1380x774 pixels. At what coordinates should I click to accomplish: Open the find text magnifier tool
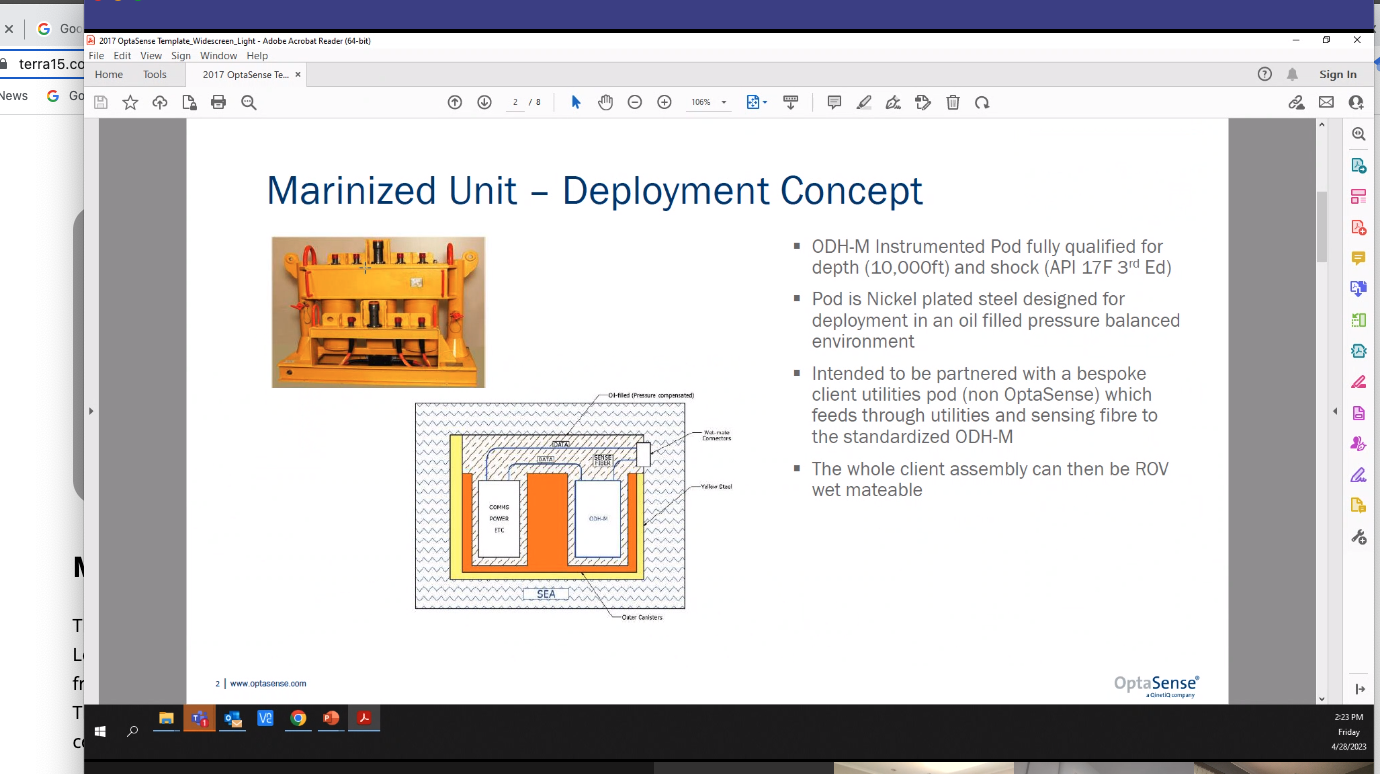point(249,102)
